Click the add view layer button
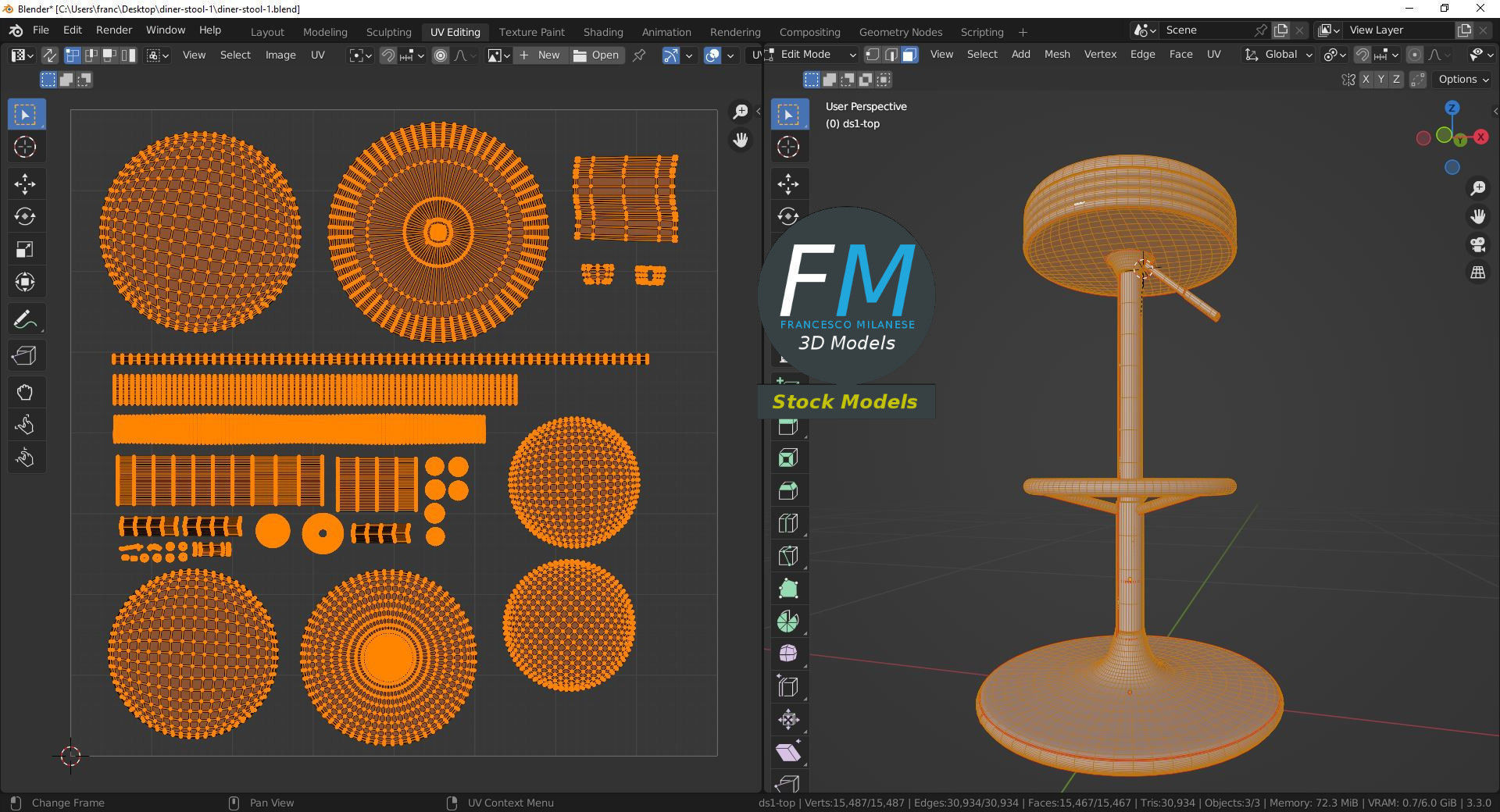Viewport: 1500px width, 812px height. [x=1464, y=30]
